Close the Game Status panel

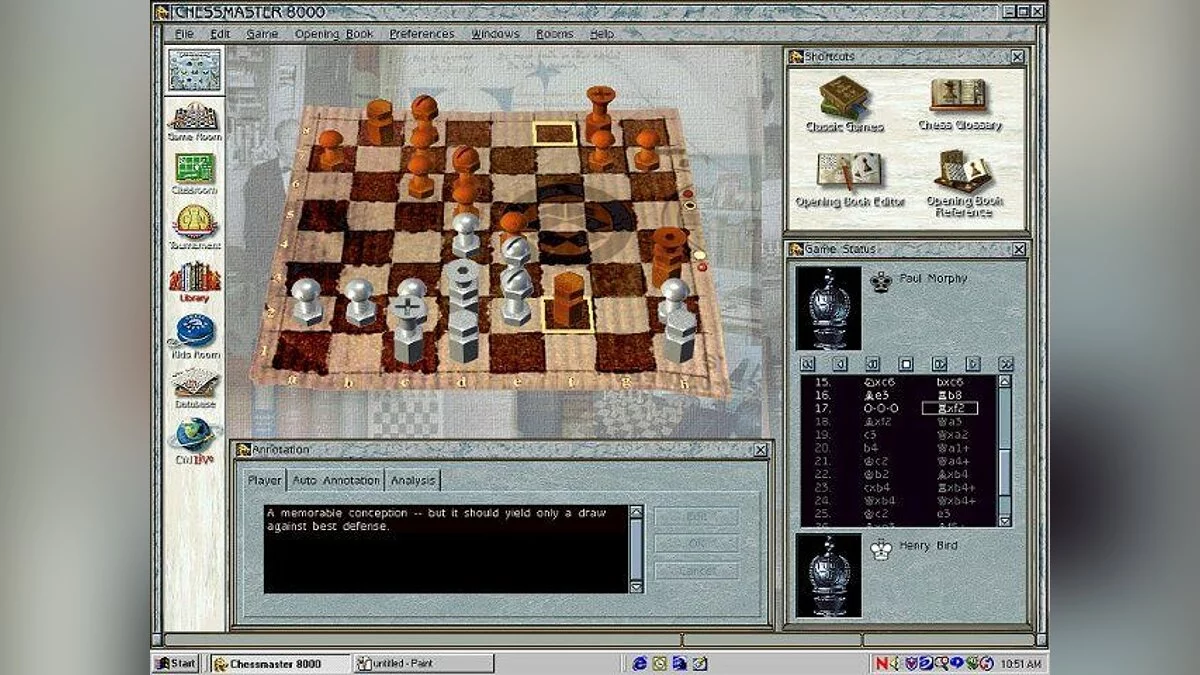click(1017, 249)
